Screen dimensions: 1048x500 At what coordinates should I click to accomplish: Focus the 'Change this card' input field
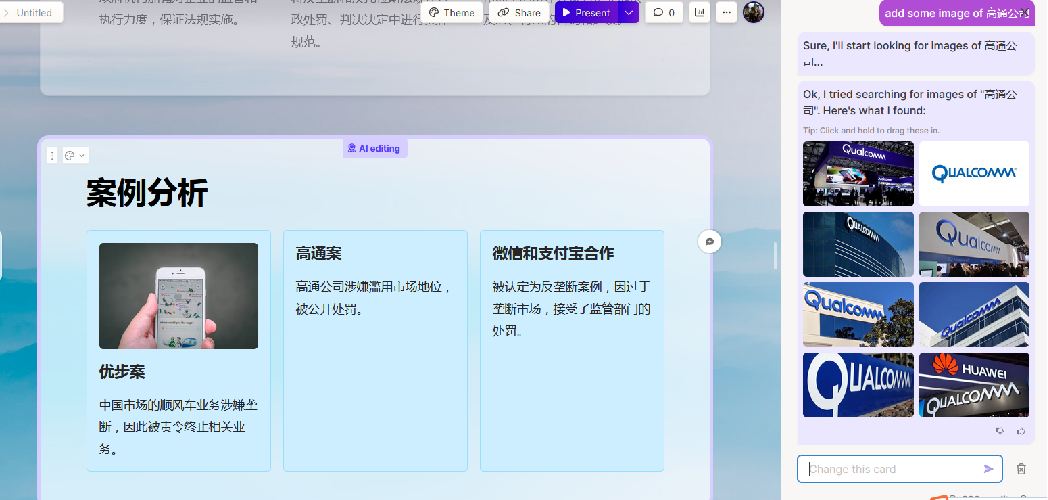point(885,469)
